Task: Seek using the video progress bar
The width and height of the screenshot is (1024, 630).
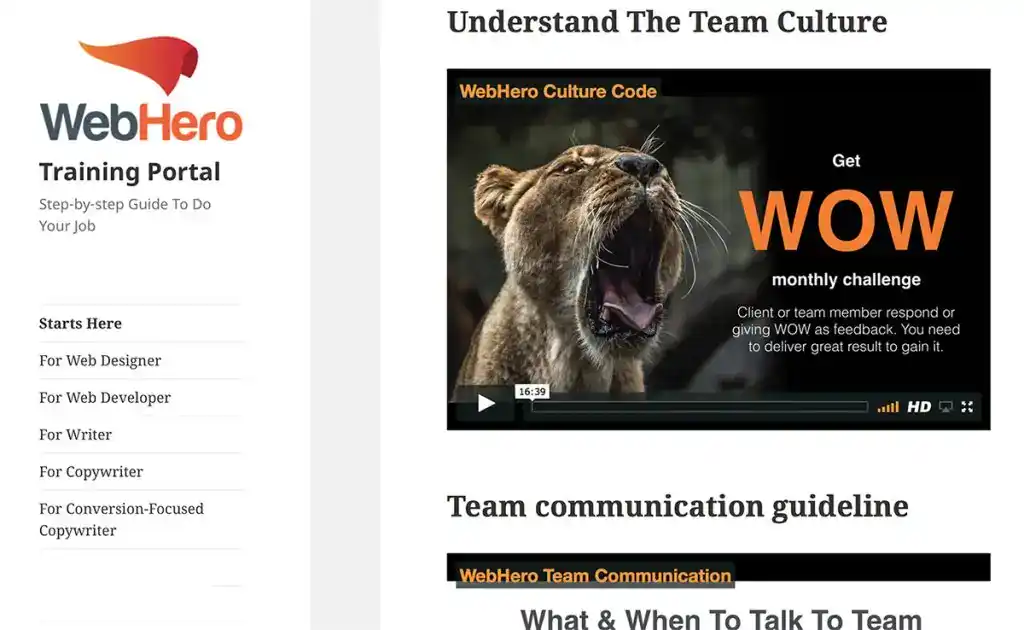Action: (700, 406)
